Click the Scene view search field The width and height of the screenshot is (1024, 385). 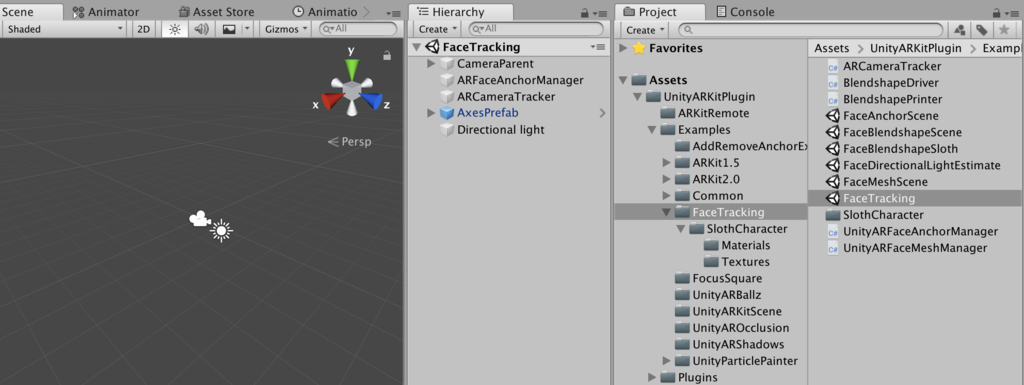tap(358, 29)
